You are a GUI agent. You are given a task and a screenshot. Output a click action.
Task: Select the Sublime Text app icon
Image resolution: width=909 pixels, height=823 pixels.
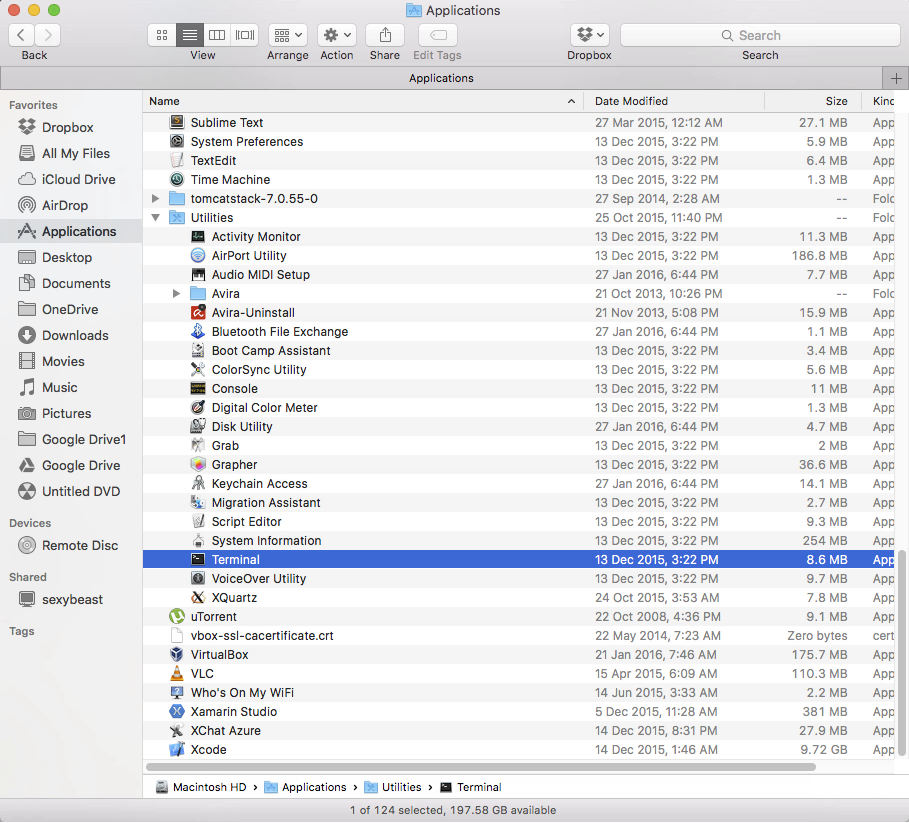(x=177, y=122)
